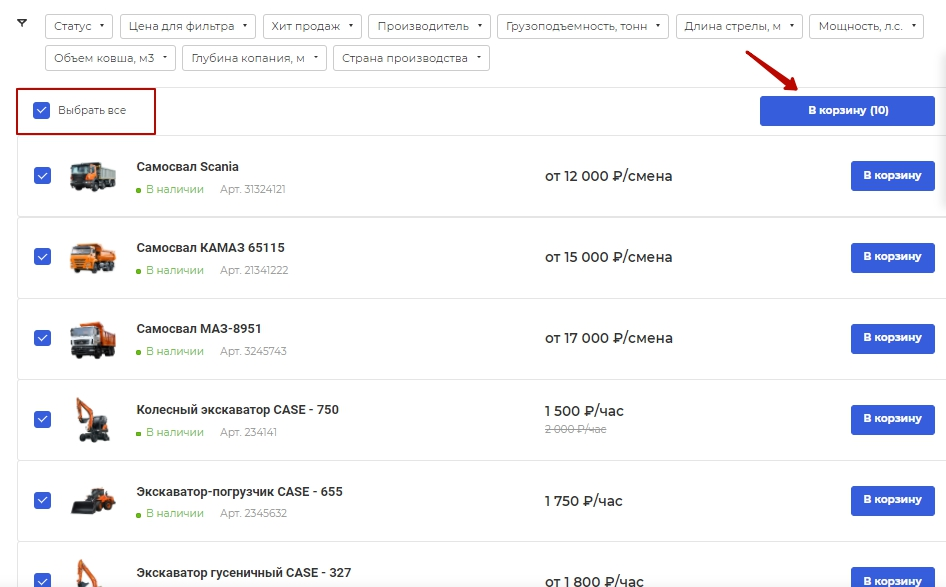946x587 pixels.
Task: Expand the Страна производства dropdown
Action: point(411,59)
